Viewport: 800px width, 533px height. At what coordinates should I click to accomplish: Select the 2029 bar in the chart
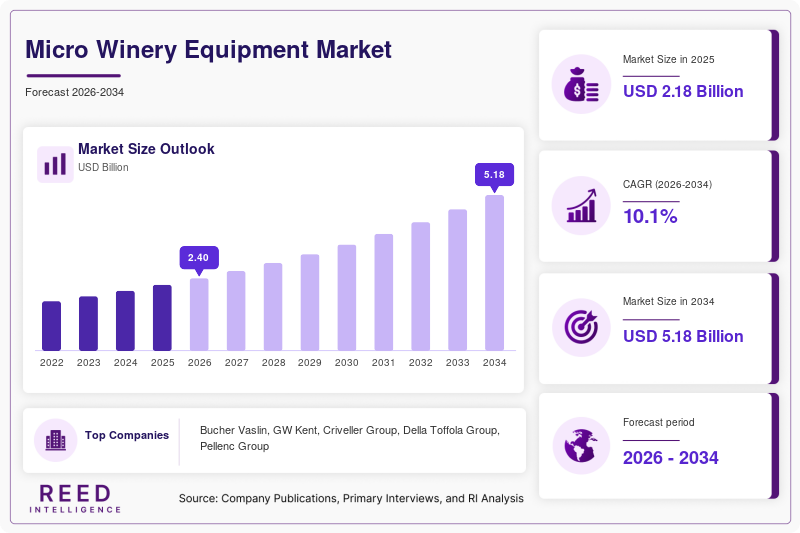tap(310, 302)
